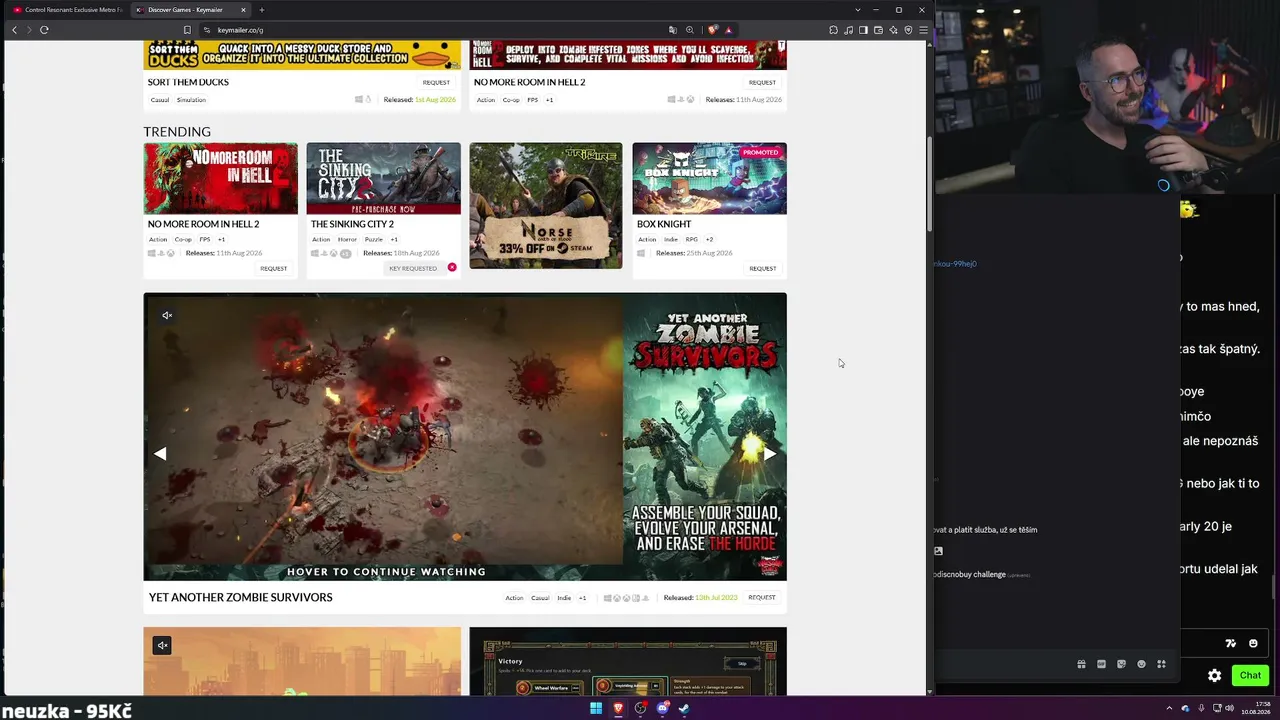Open the gift icon in chat toolbar
This screenshot has width=1280, height=720.
1081,664
